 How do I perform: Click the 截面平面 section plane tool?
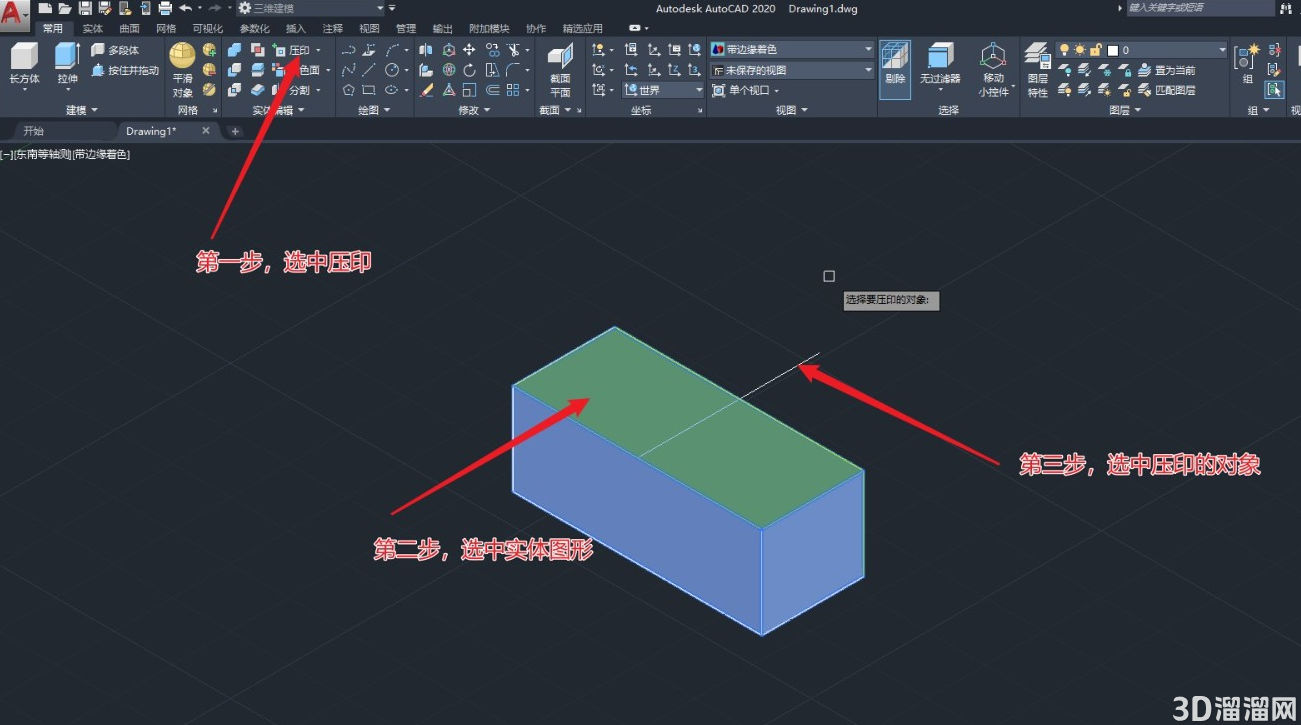[x=560, y=70]
